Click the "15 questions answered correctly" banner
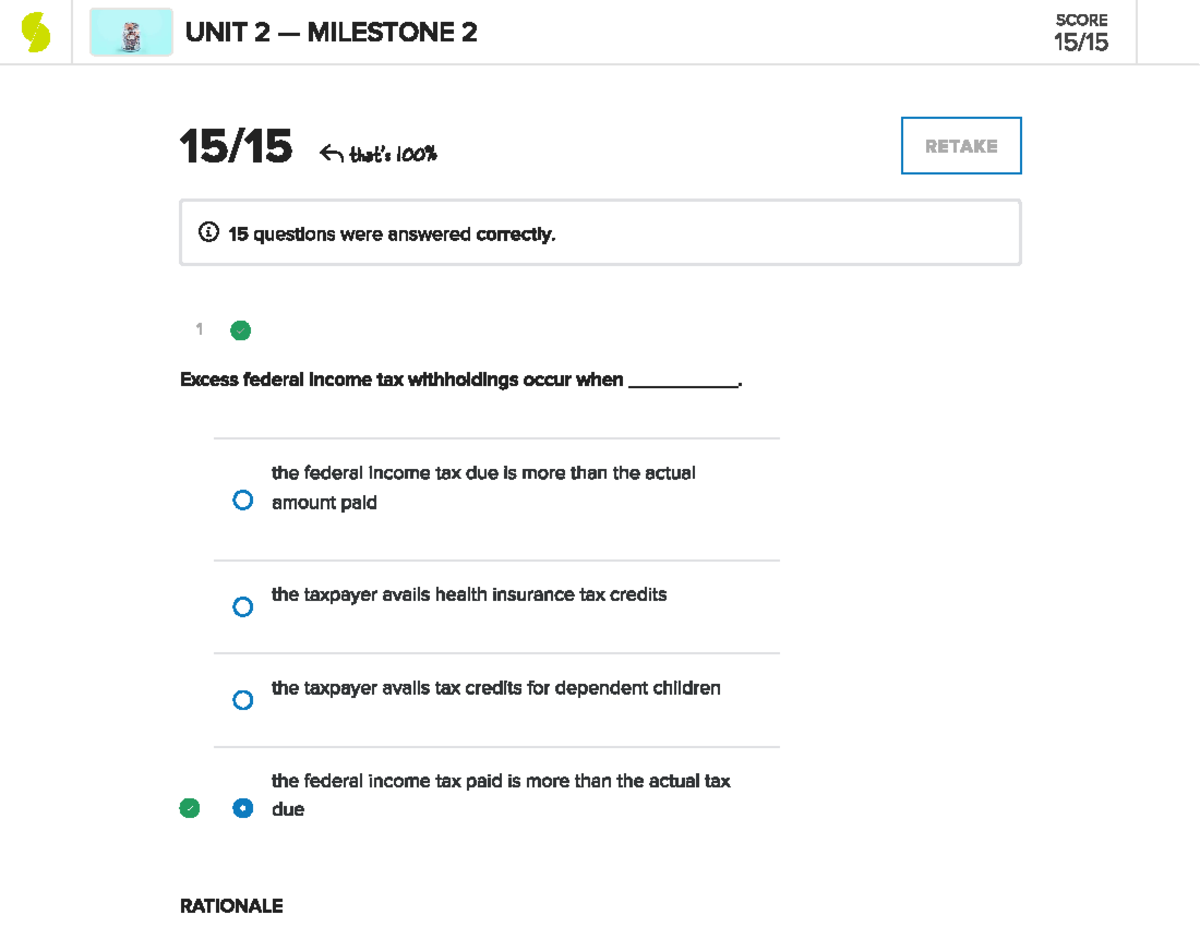This screenshot has height=927, width=1200. click(600, 232)
